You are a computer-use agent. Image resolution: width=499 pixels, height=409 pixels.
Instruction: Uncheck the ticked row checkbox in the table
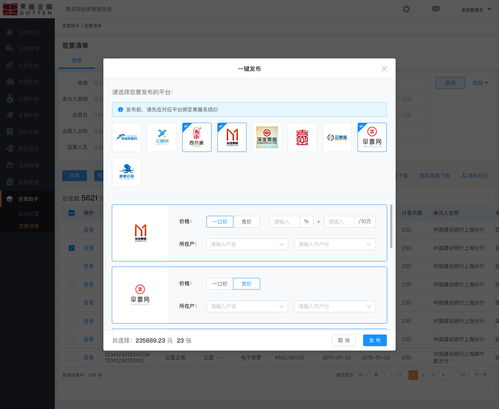pos(71,248)
